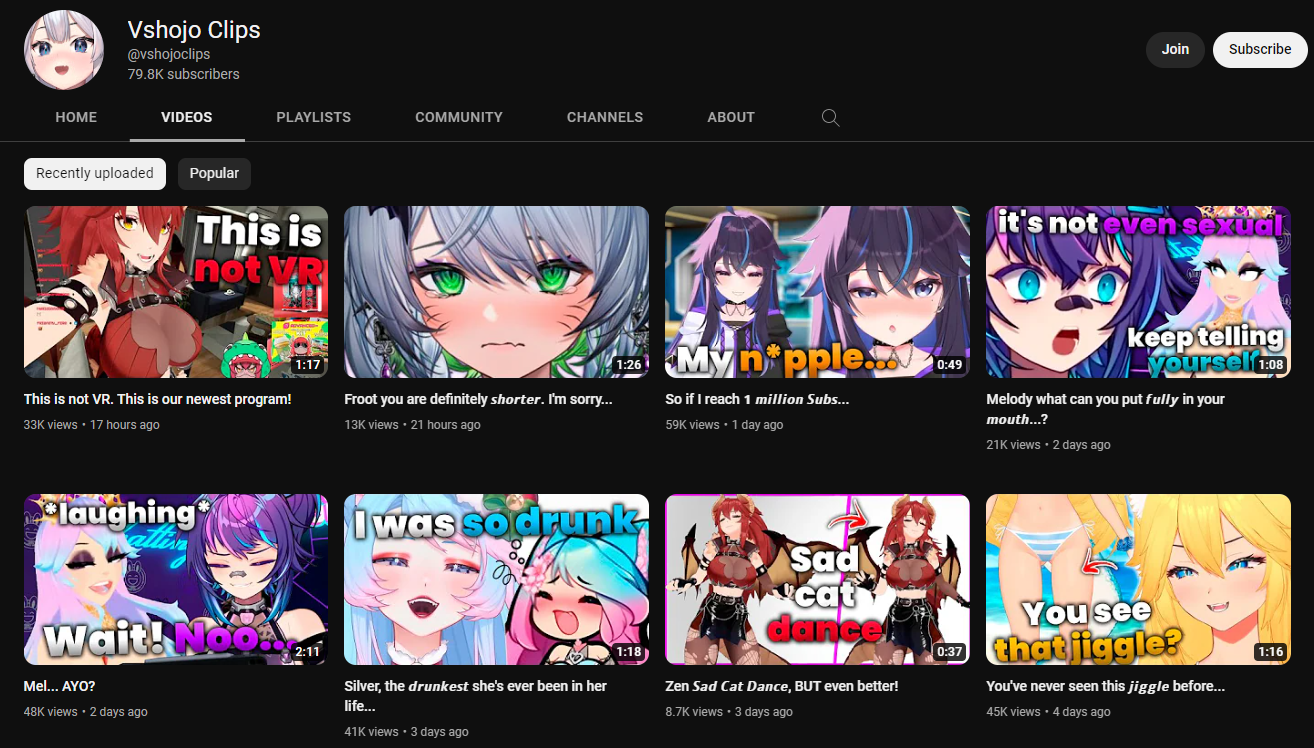The height and width of the screenshot is (748, 1314).
Task: Click the 0:49 duration badge
Action: pyautogui.click(x=949, y=365)
